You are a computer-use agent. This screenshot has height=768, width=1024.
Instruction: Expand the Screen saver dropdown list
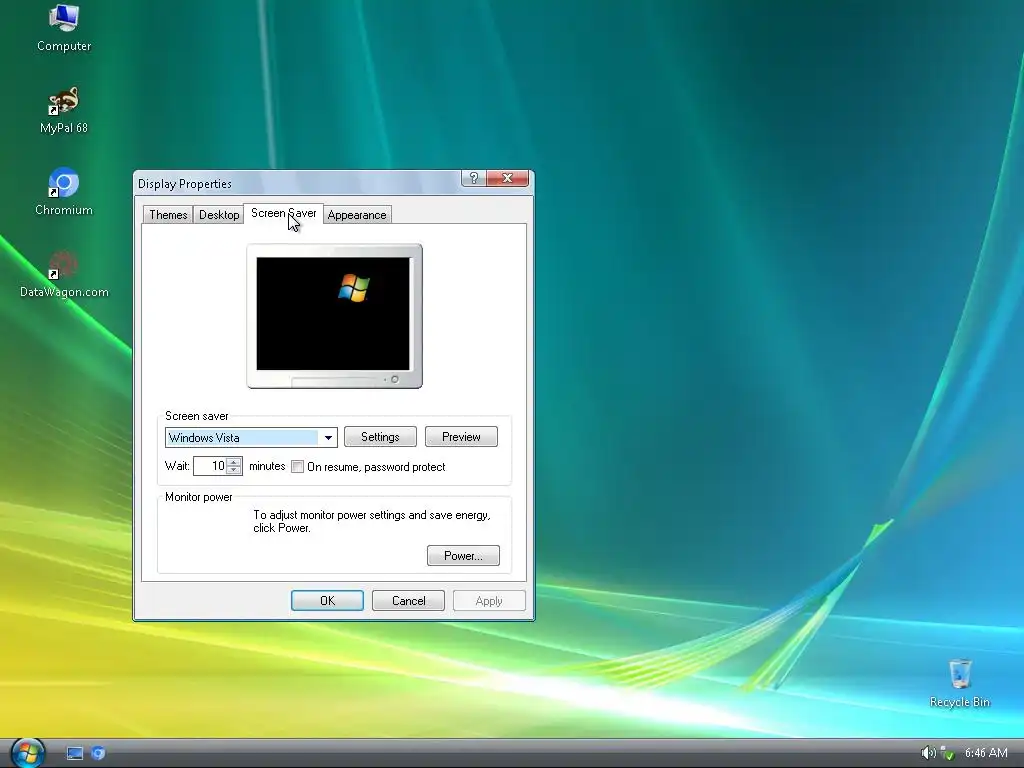click(328, 438)
